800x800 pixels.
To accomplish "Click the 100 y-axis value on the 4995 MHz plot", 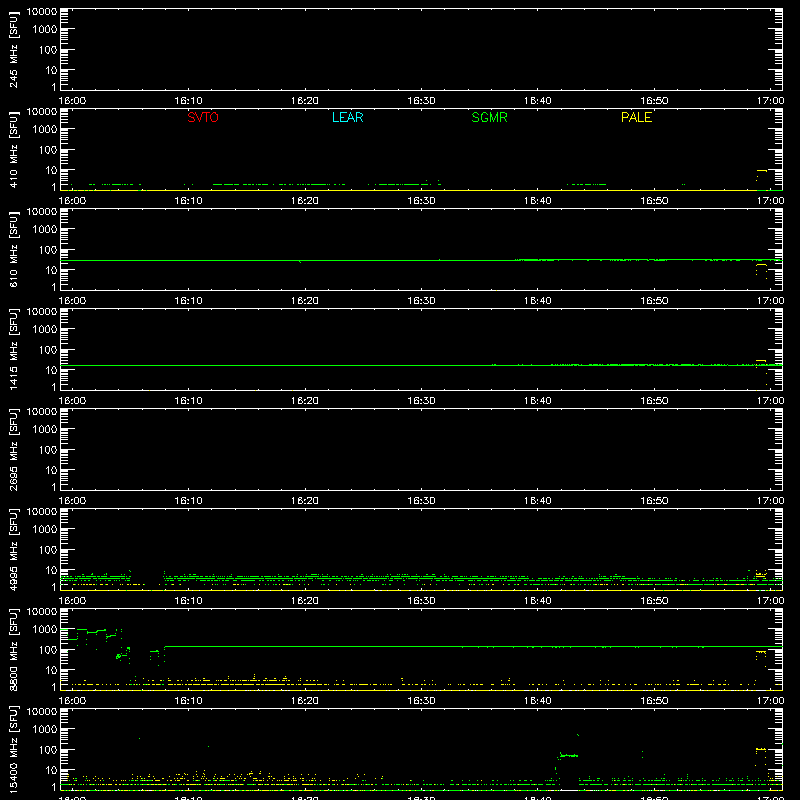I will pyautogui.click(x=48, y=550).
